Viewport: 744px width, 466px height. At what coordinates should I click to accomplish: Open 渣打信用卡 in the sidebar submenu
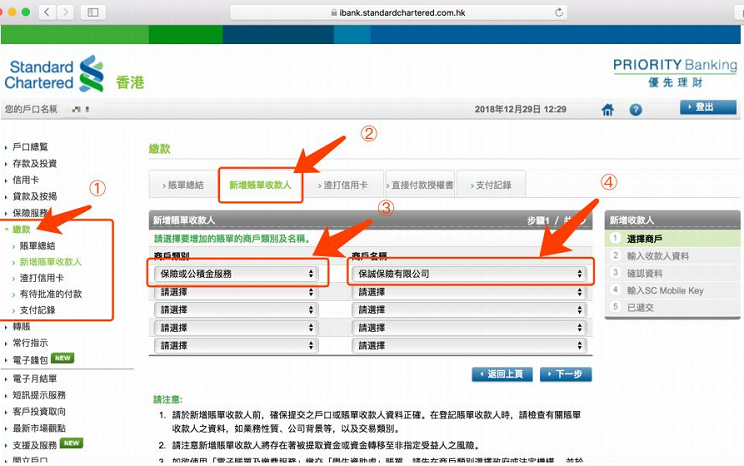[x=41, y=278]
